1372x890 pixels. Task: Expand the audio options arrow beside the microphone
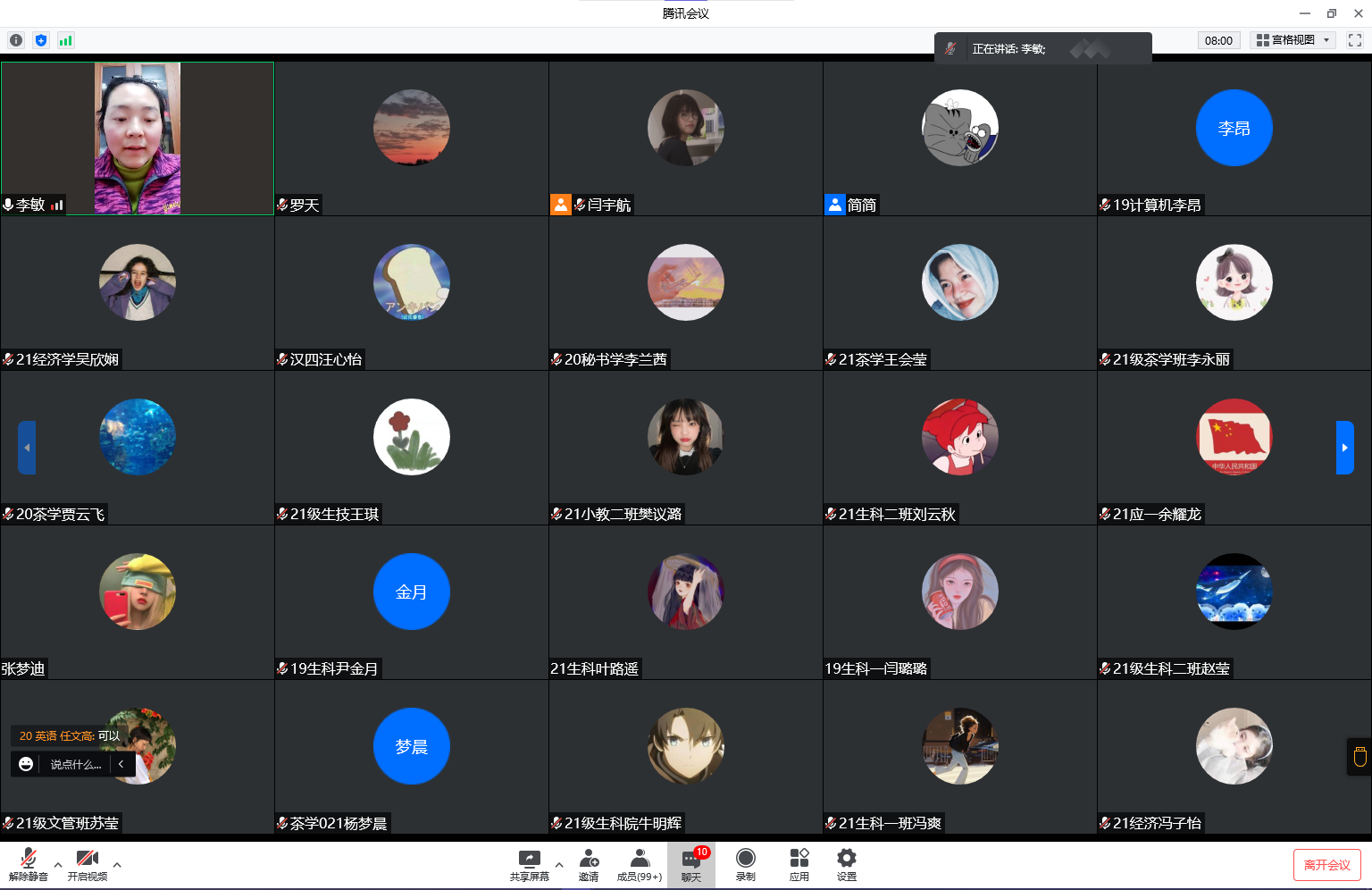click(x=58, y=865)
